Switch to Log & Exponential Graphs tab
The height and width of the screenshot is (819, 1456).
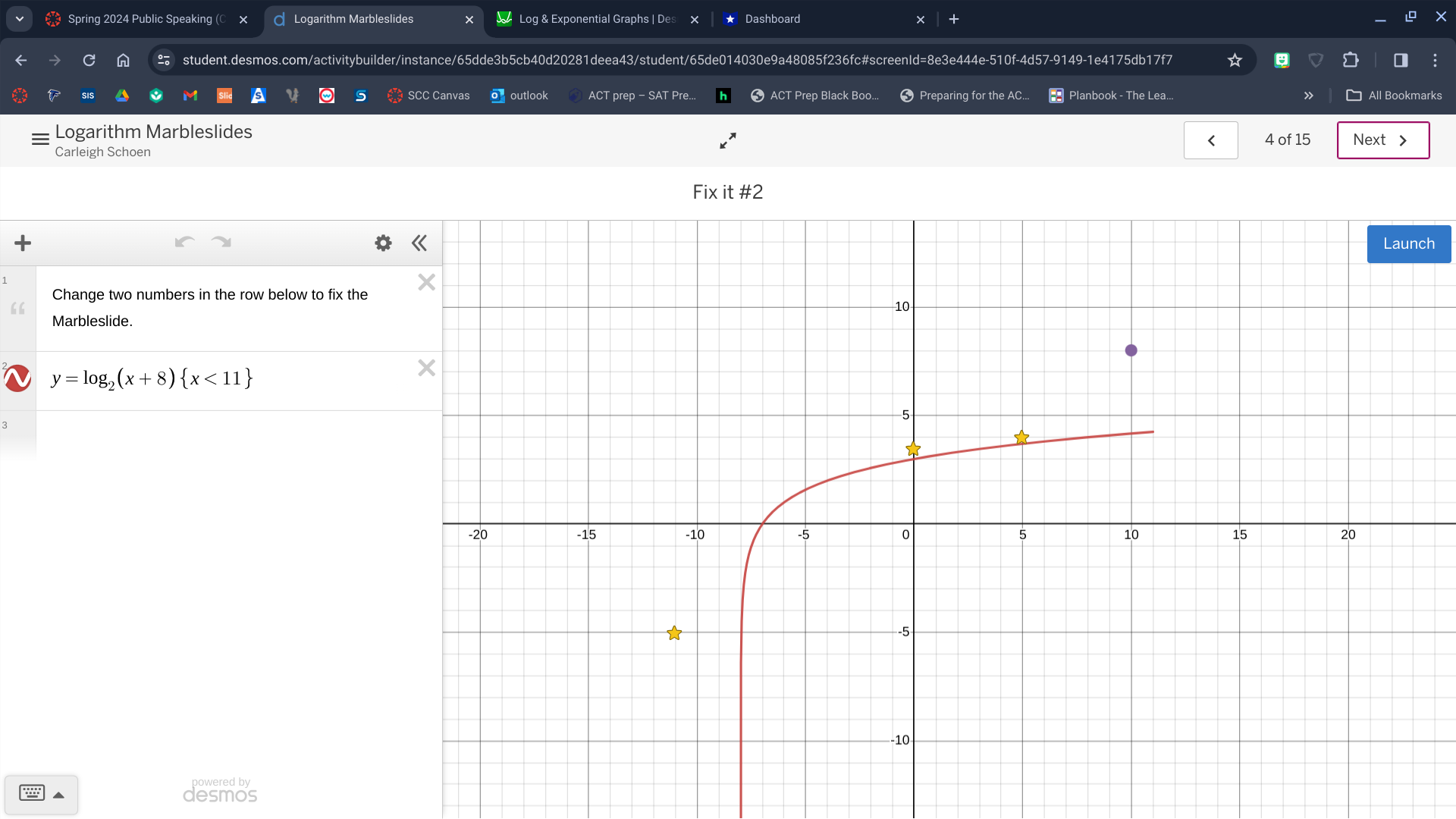click(595, 19)
